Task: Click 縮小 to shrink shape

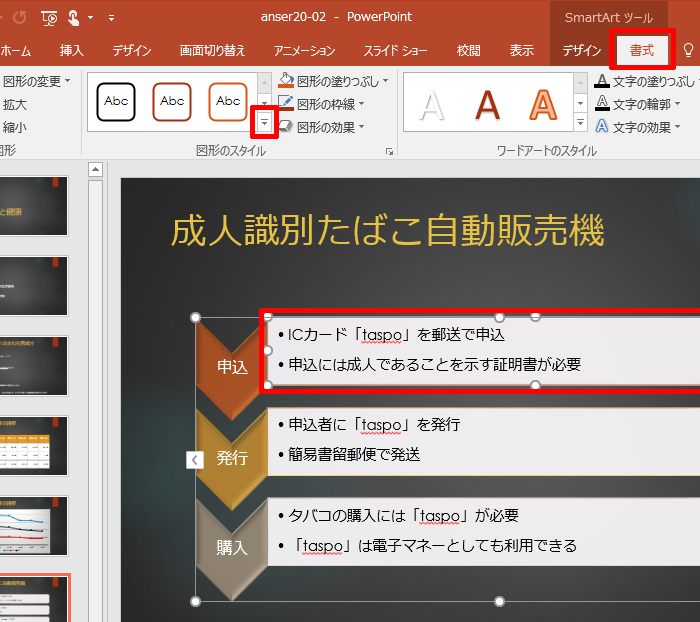Action: click(x=15, y=127)
